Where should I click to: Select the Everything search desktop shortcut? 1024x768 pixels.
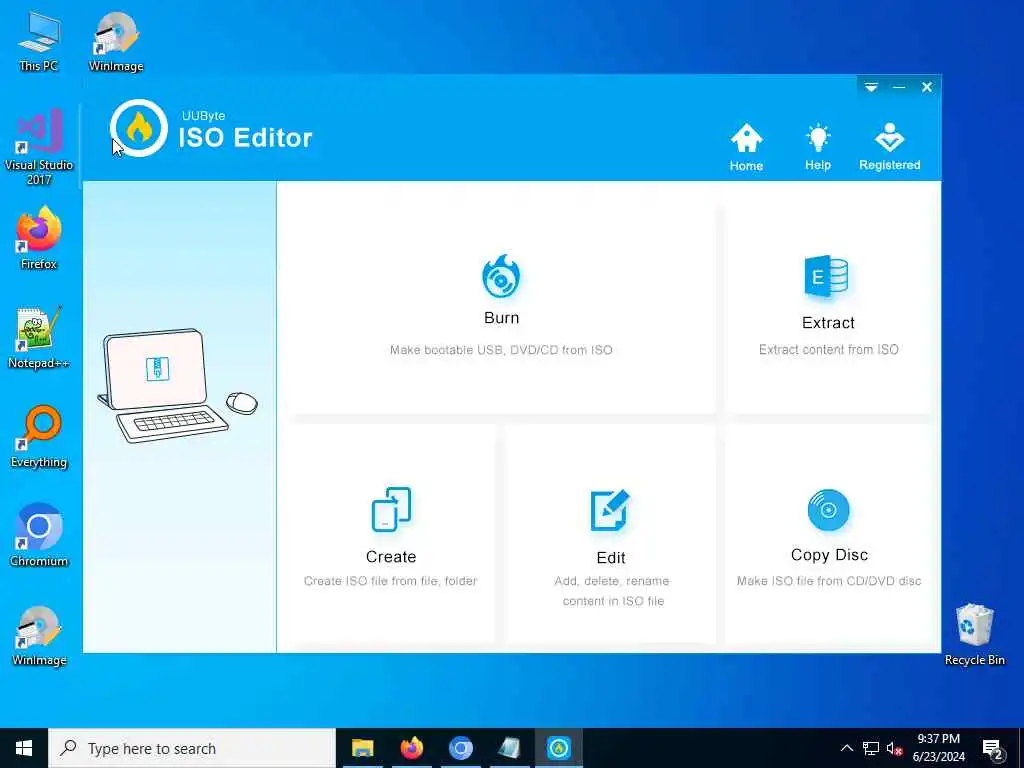[x=39, y=437]
